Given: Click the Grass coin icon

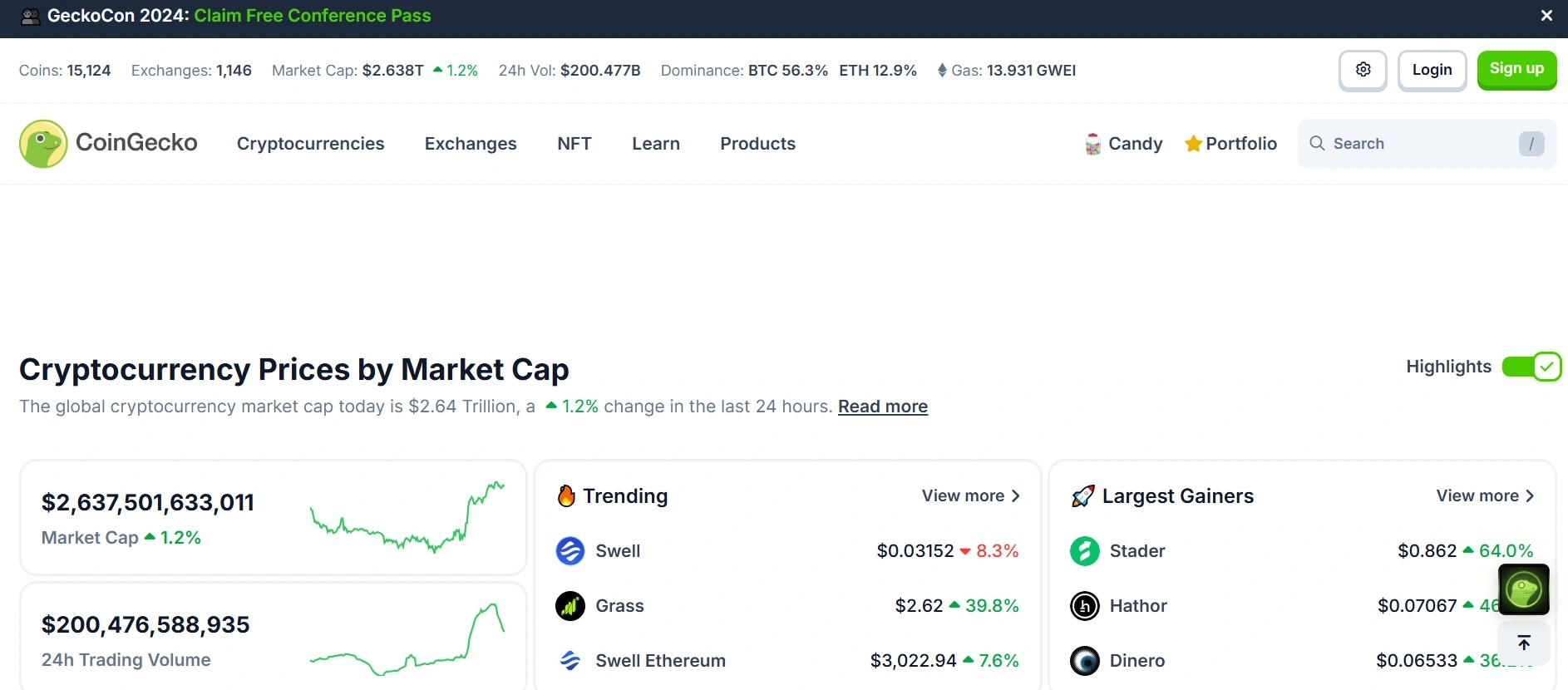Looking at the screenshot, I should coord(570,606).
